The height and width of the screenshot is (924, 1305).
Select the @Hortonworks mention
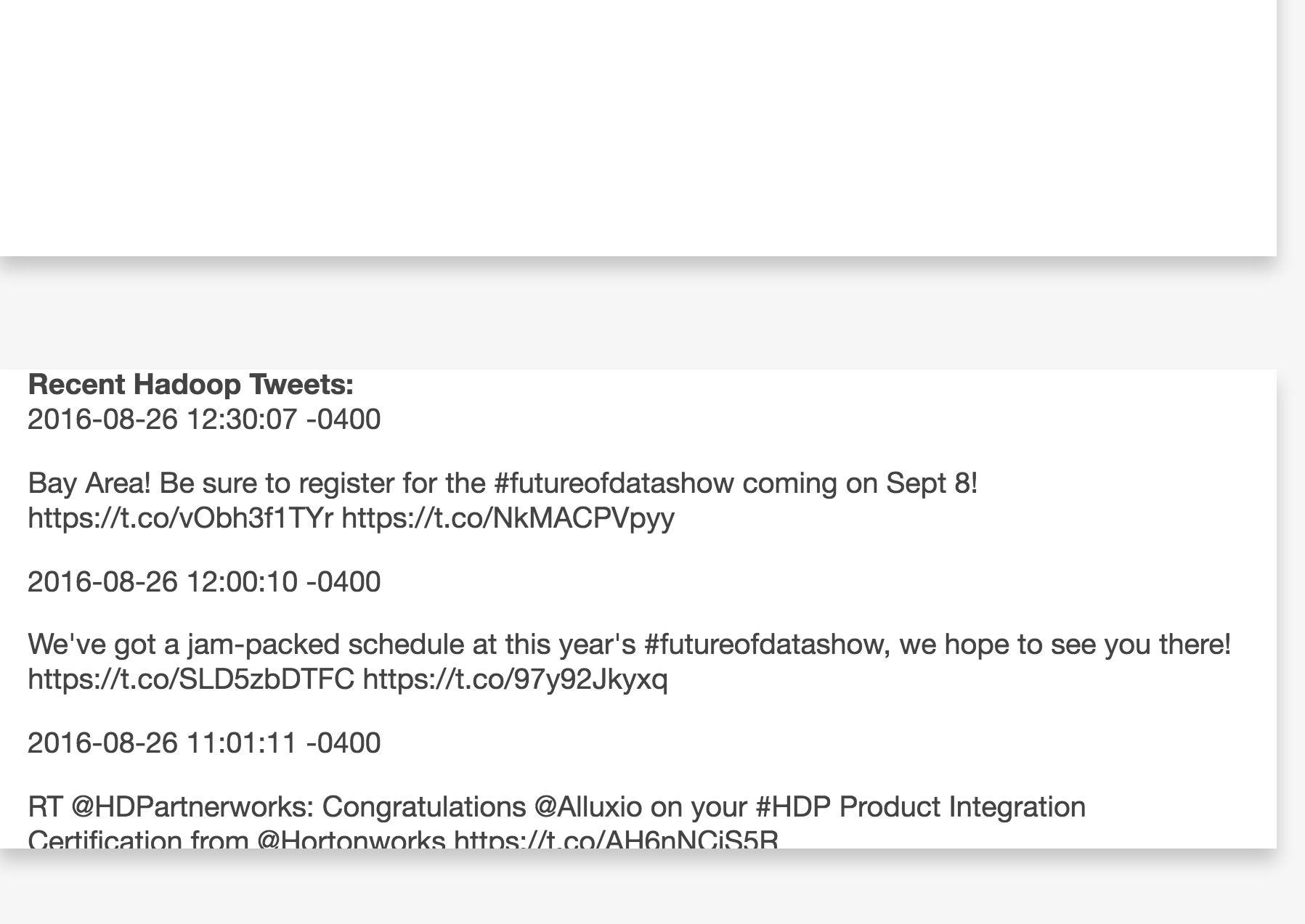click(x=351, y=840)
